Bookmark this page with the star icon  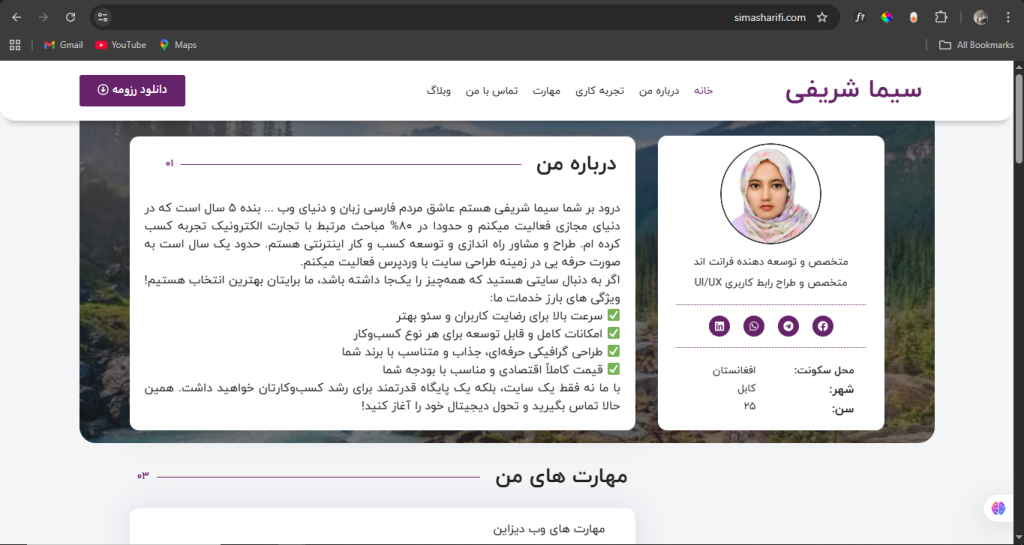822,18
